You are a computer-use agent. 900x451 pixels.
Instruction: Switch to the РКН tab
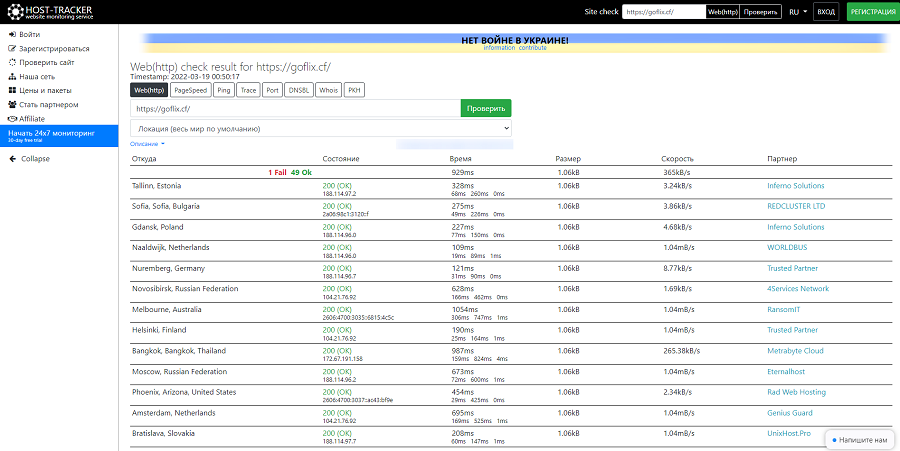pyautogui.click(x=354, y=90)
